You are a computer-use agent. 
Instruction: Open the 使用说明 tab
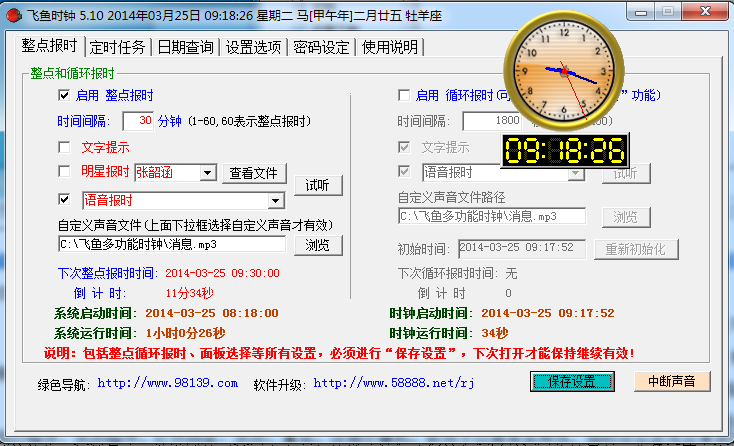389,47
